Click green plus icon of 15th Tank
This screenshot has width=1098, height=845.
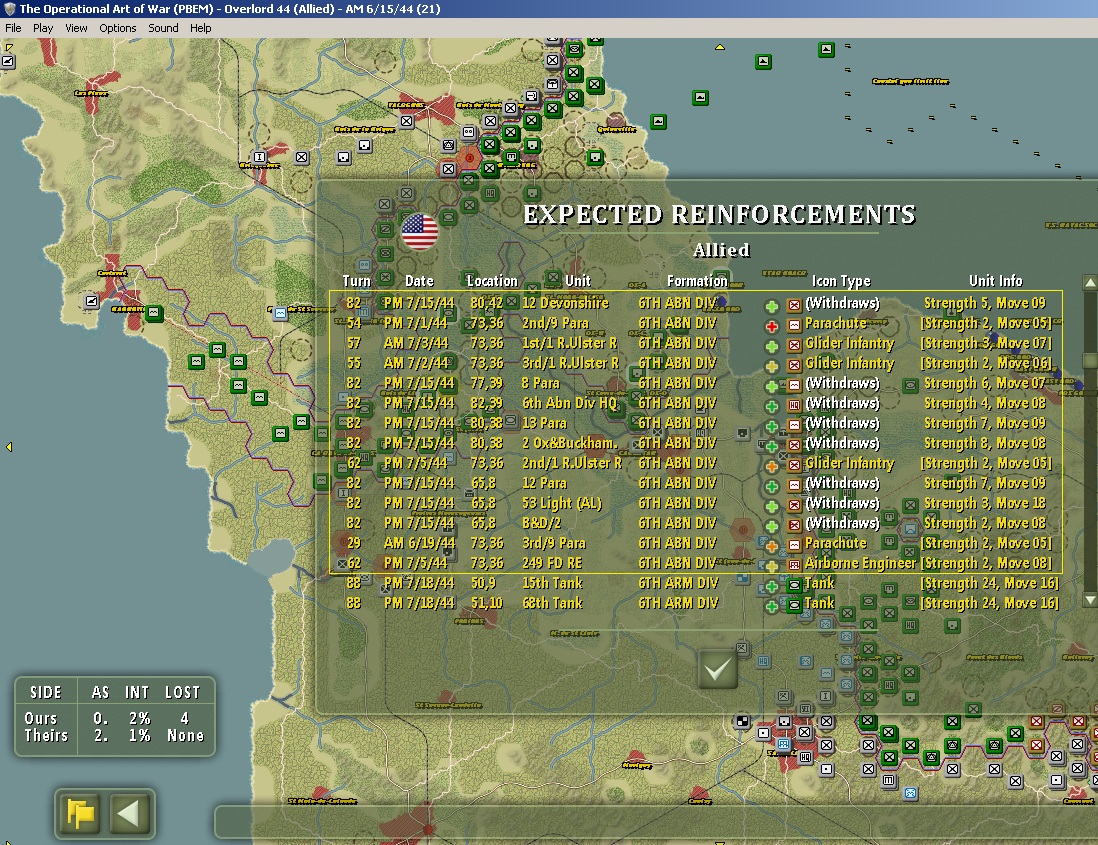[x=772, y=587]
